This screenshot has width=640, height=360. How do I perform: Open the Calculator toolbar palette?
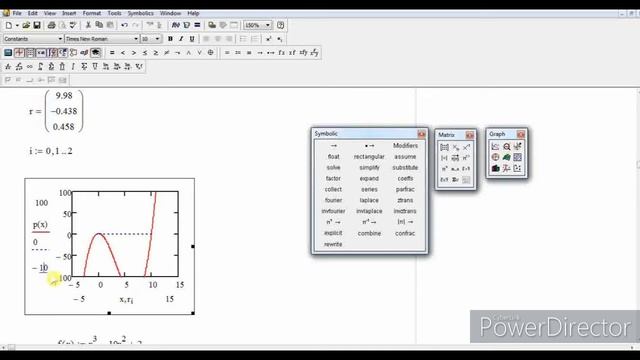point(8,53)
